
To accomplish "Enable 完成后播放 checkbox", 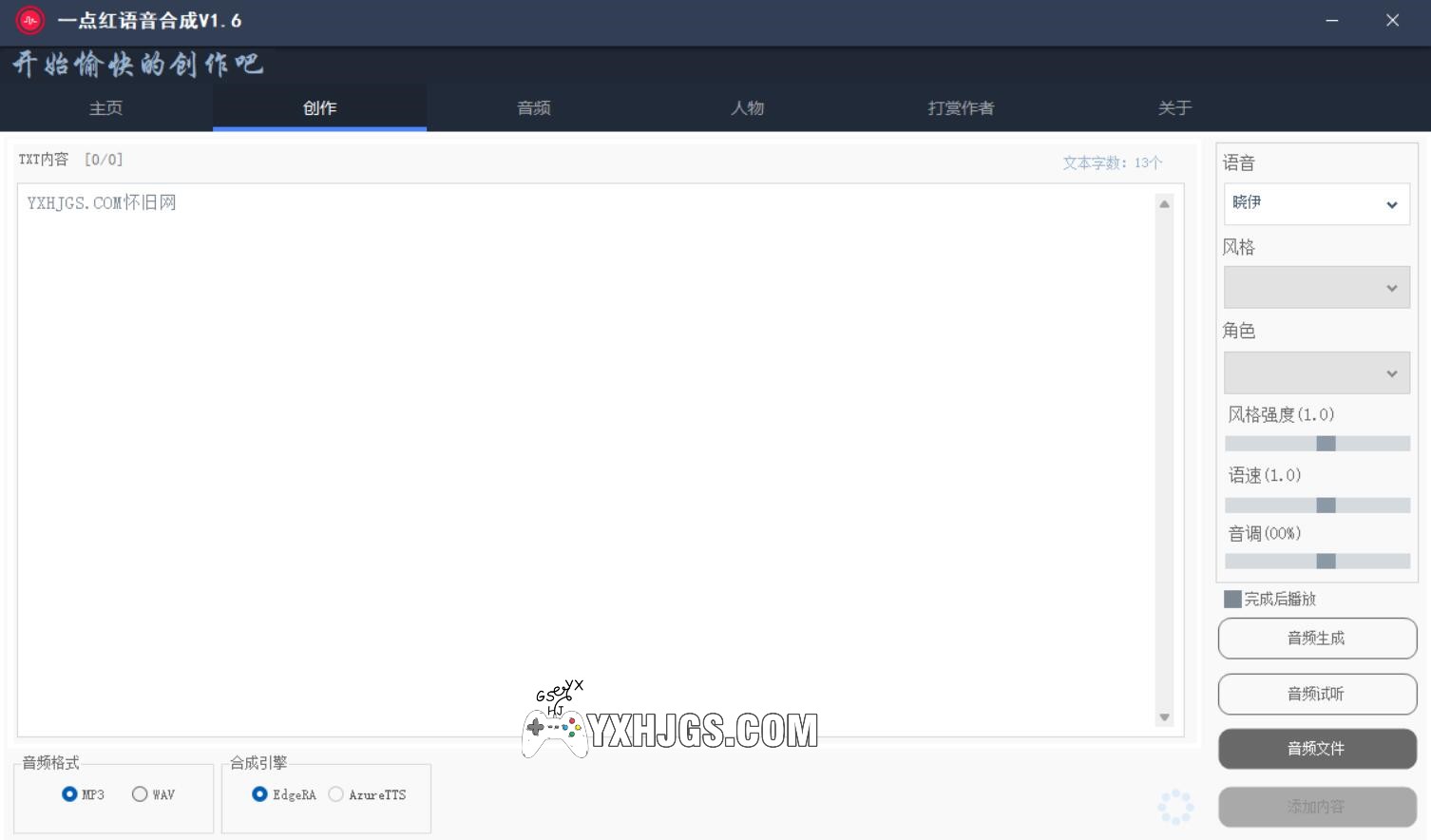I will pyautogui.click(x=1232, y=599).
